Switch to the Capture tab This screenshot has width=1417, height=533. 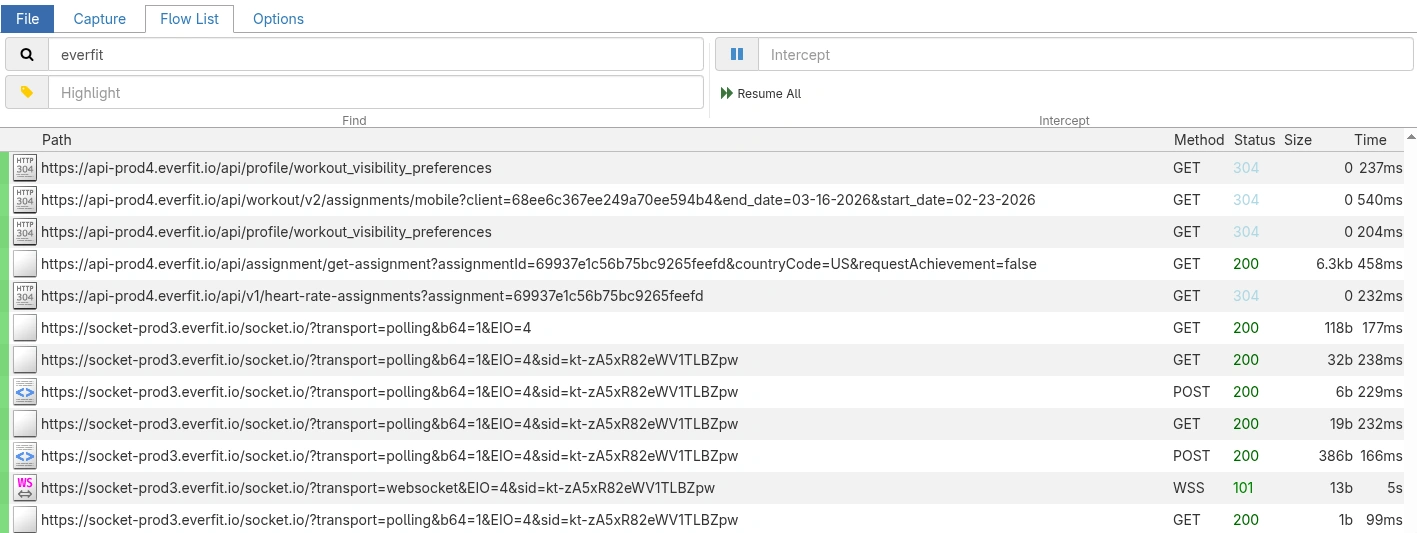click(x=100, y=19)
